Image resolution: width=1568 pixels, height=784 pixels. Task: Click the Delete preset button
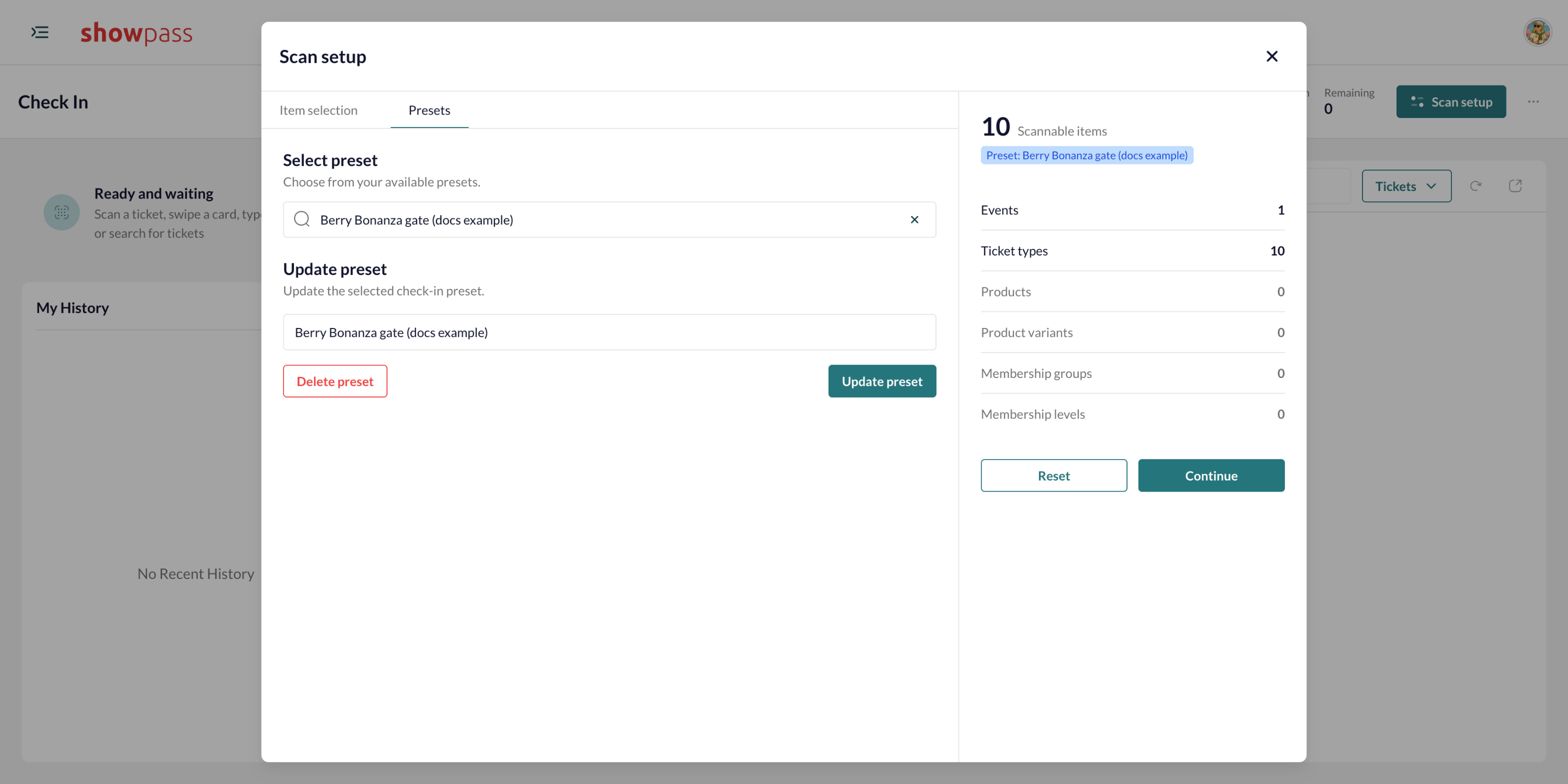(x=335, y=381)
